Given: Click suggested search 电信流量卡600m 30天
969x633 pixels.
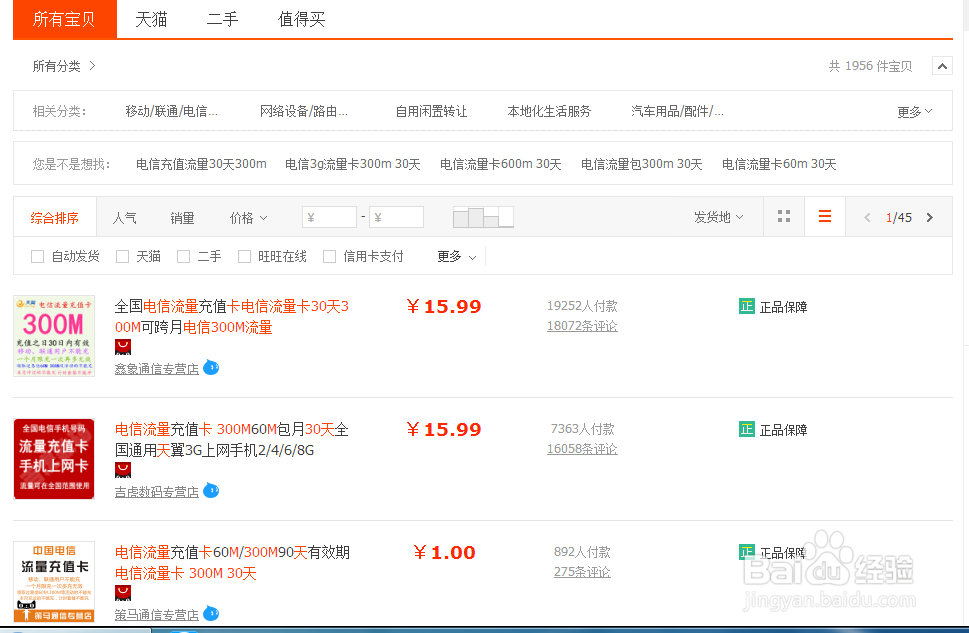Looking at the screenshot, I should point(500,164).
